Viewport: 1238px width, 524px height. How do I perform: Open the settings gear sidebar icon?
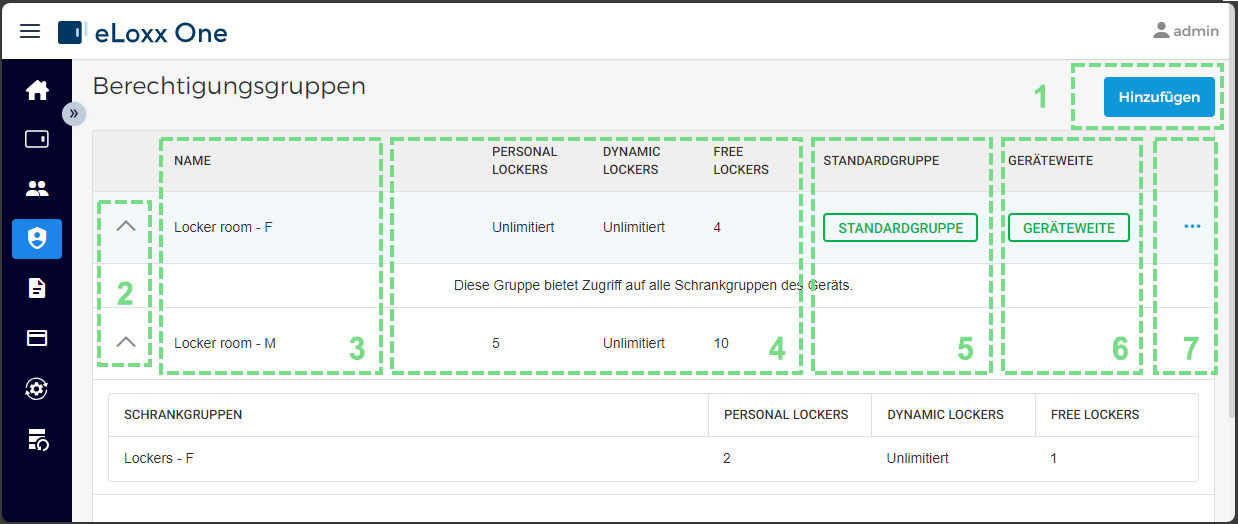point(37,388)
